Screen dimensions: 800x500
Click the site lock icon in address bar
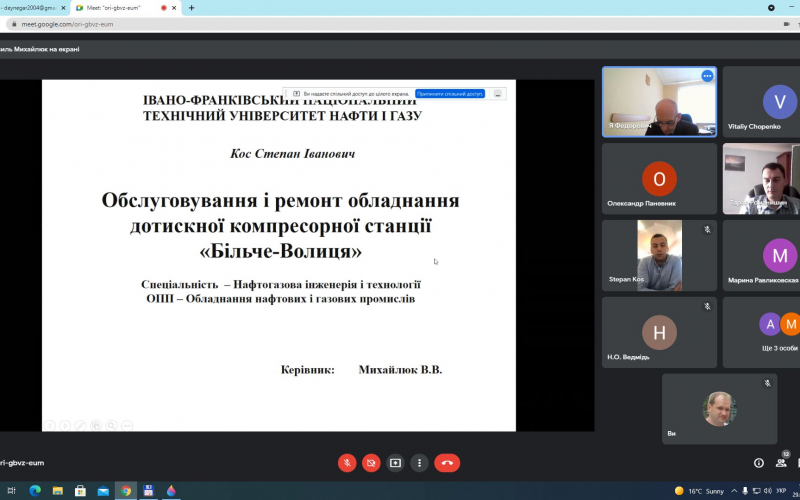(14, 24)
